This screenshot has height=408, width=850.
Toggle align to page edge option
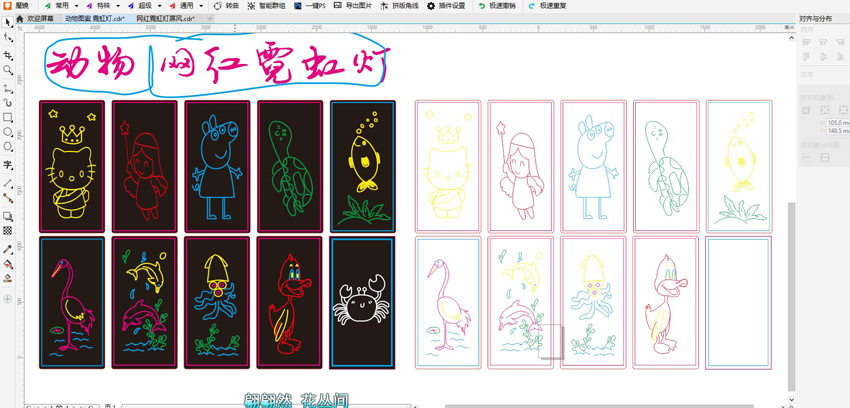pos(825,110)
